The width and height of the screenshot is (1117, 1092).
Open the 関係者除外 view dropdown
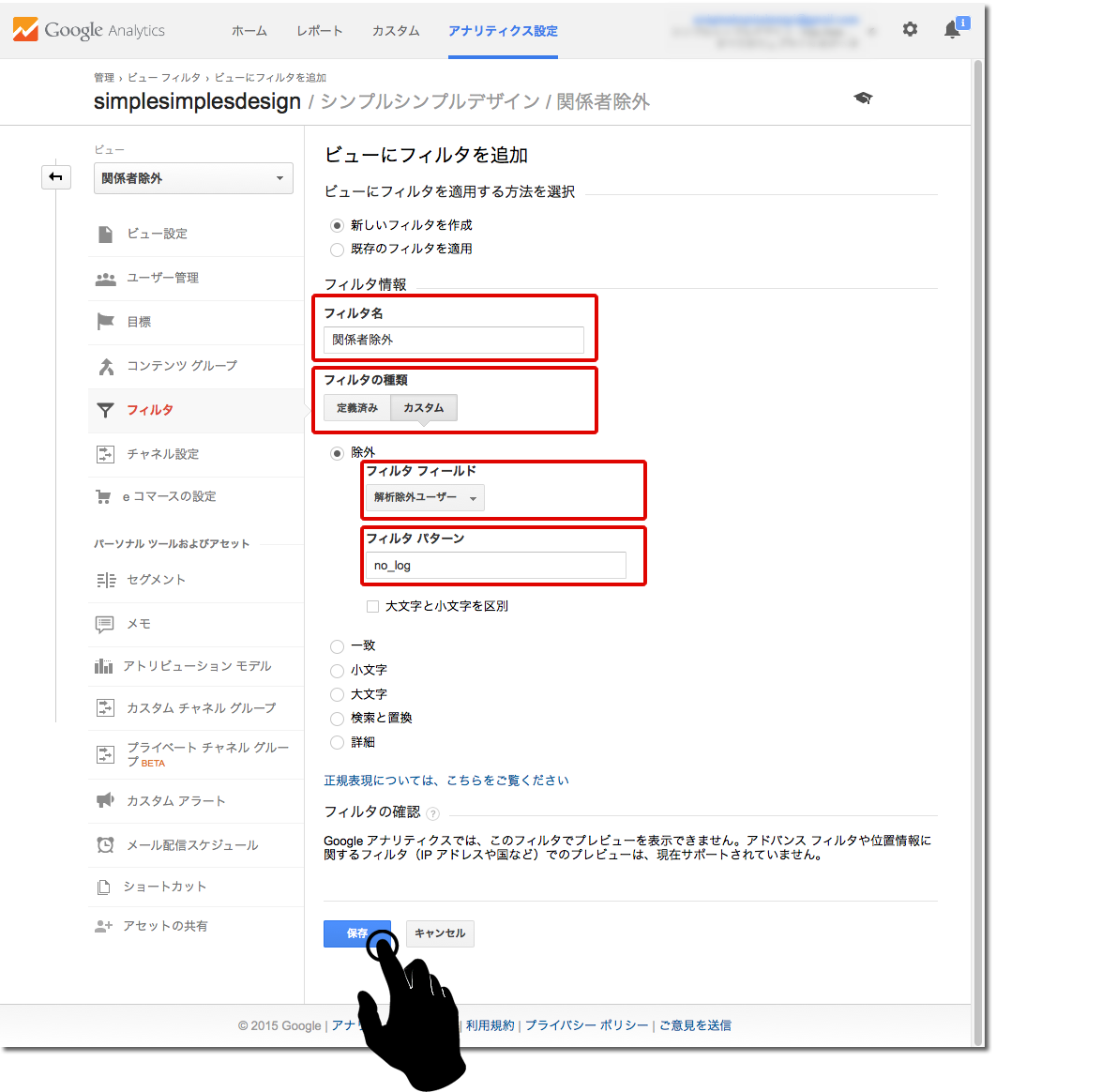click(193, 178)
